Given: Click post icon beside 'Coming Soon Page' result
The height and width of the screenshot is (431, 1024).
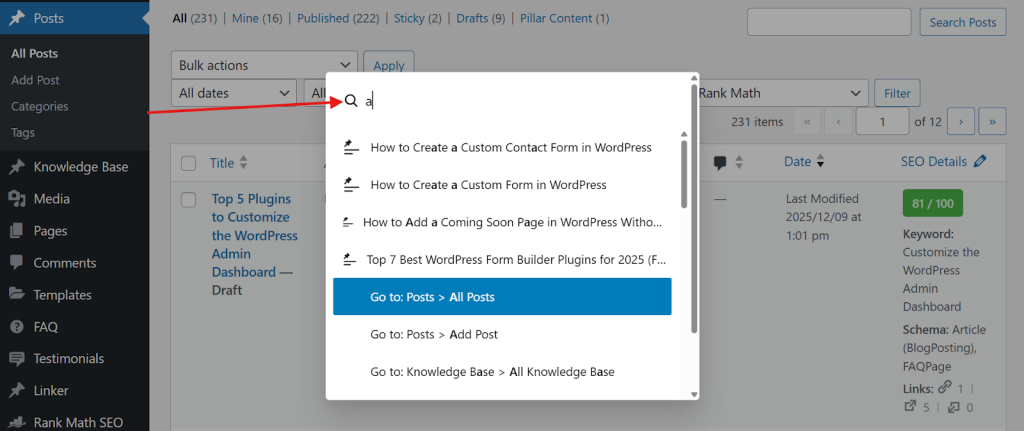Looking at the screenshot, I should (x=348, y=223).
